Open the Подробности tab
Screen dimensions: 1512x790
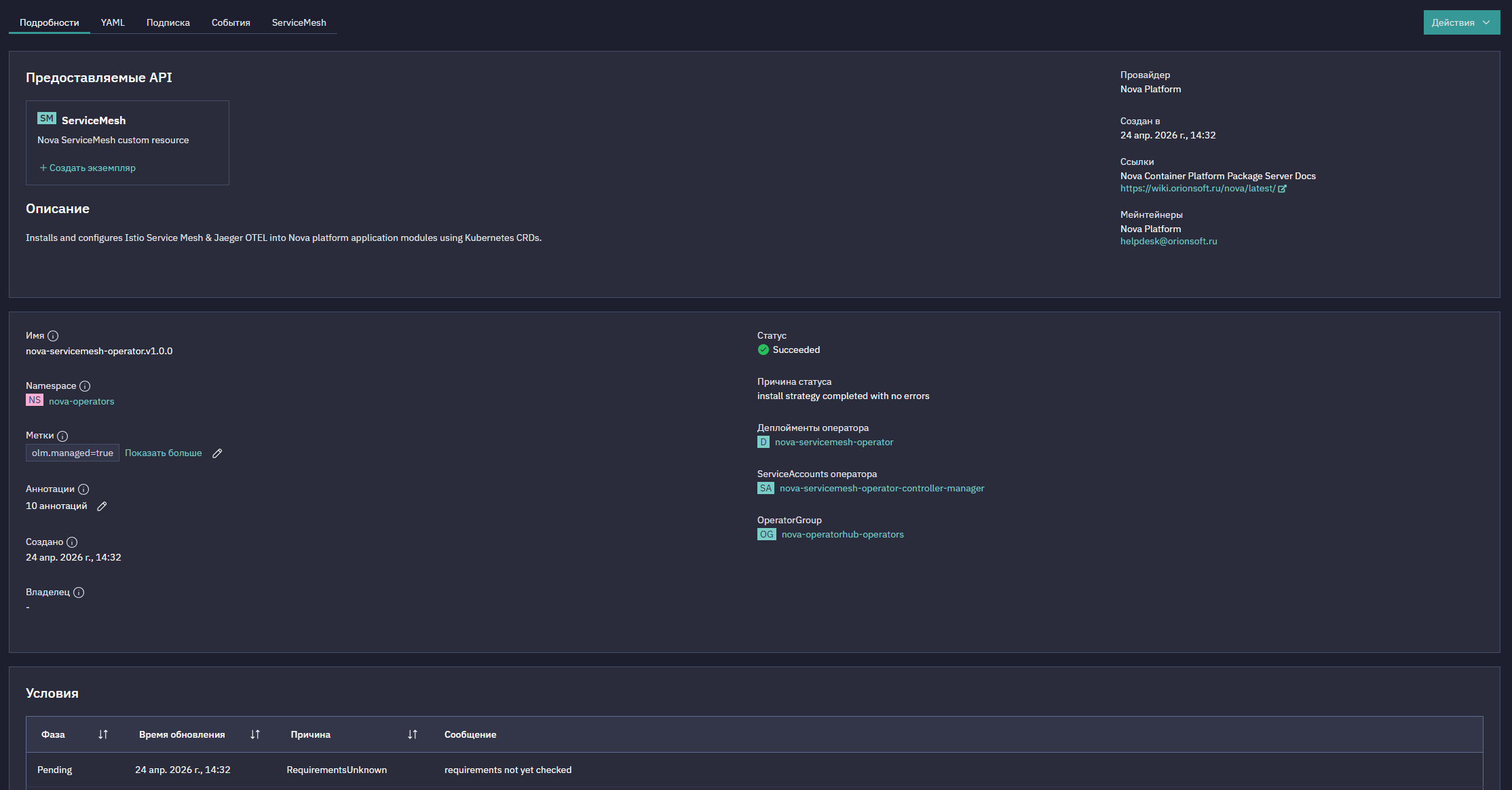(x=49, y=22)
